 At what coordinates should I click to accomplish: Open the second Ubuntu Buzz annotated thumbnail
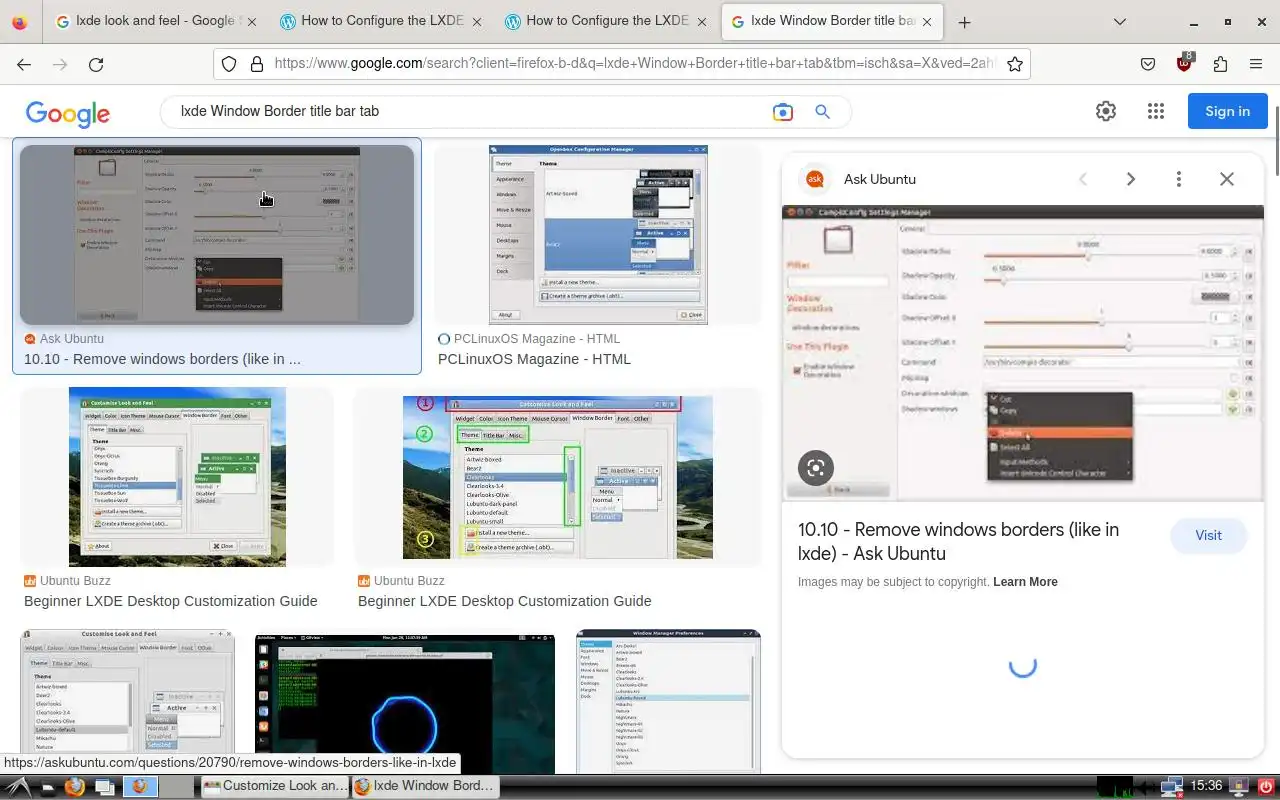tap(558, 477)
